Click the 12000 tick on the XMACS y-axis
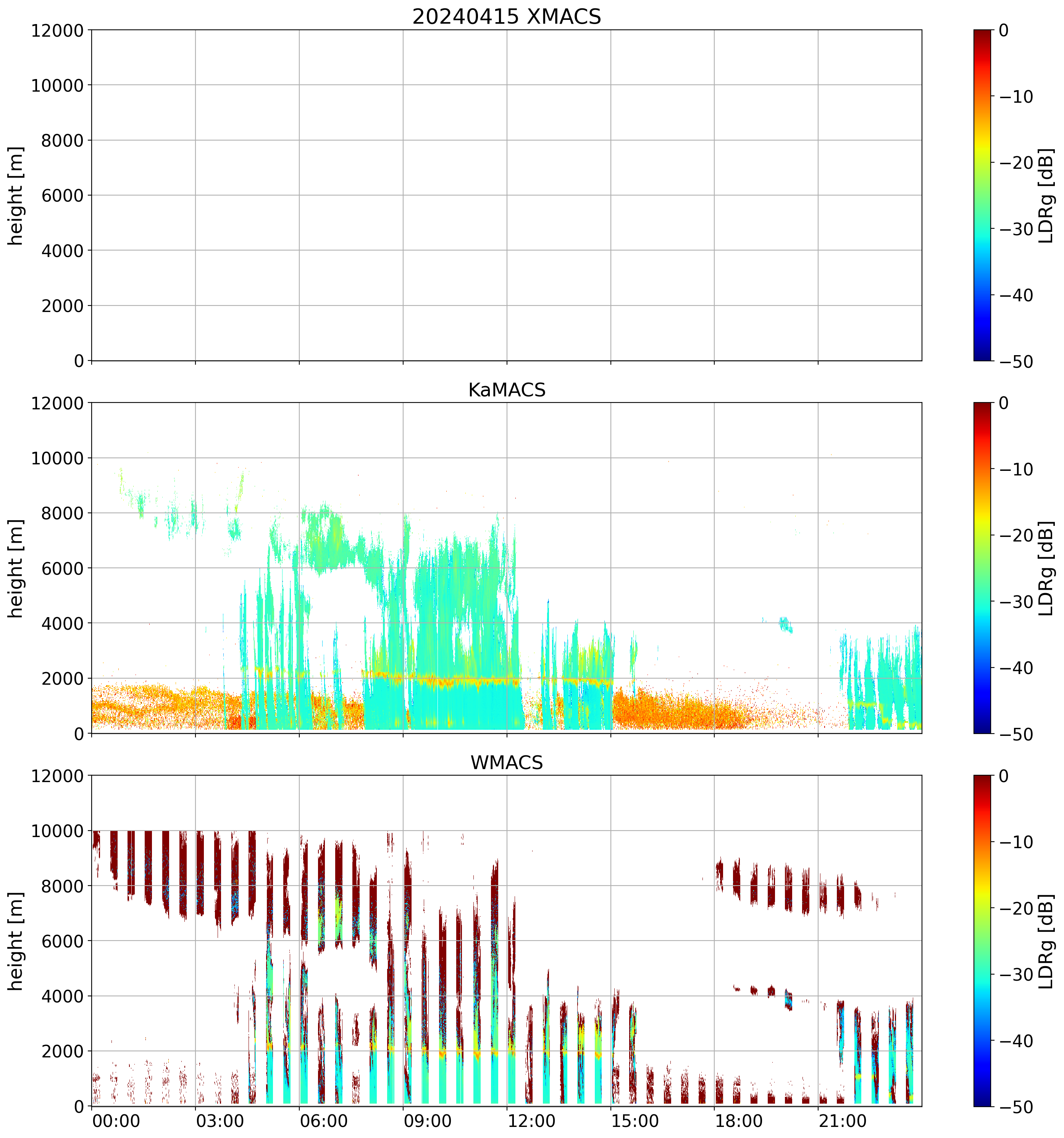The width and height of the screenshot is (1064, 1138). click(57, 30)
